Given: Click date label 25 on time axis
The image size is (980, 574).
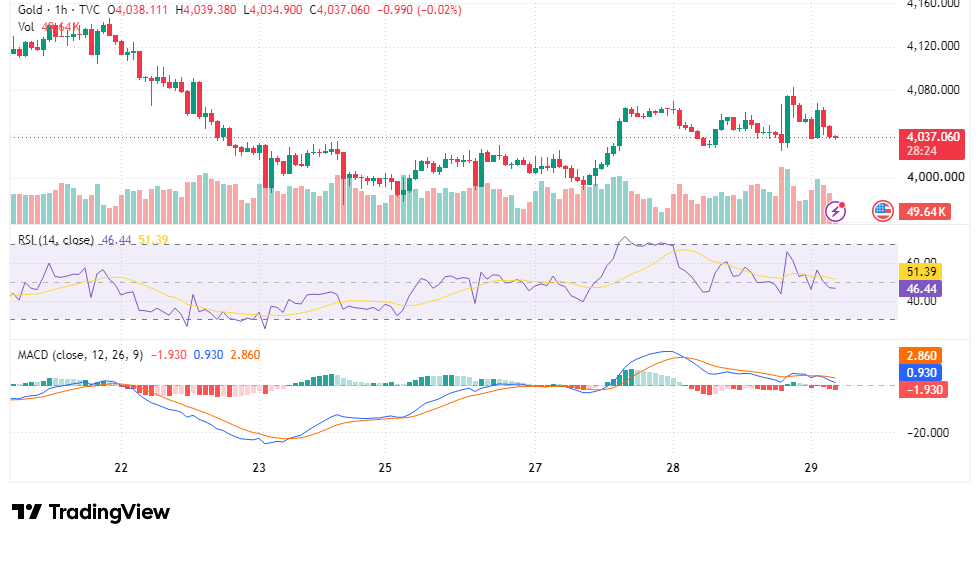Looking at the screenshot, I should tap(385, 468).
